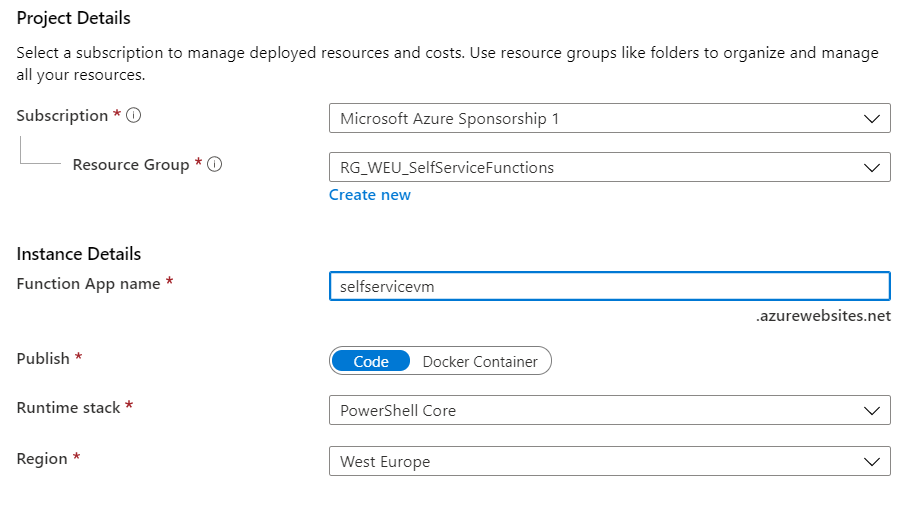Image resolution: width=923 pixels, height=510 pixels.
Task: Open the RG_WEU_SelfServiceFunctions selector
Action: click(609, 168)
